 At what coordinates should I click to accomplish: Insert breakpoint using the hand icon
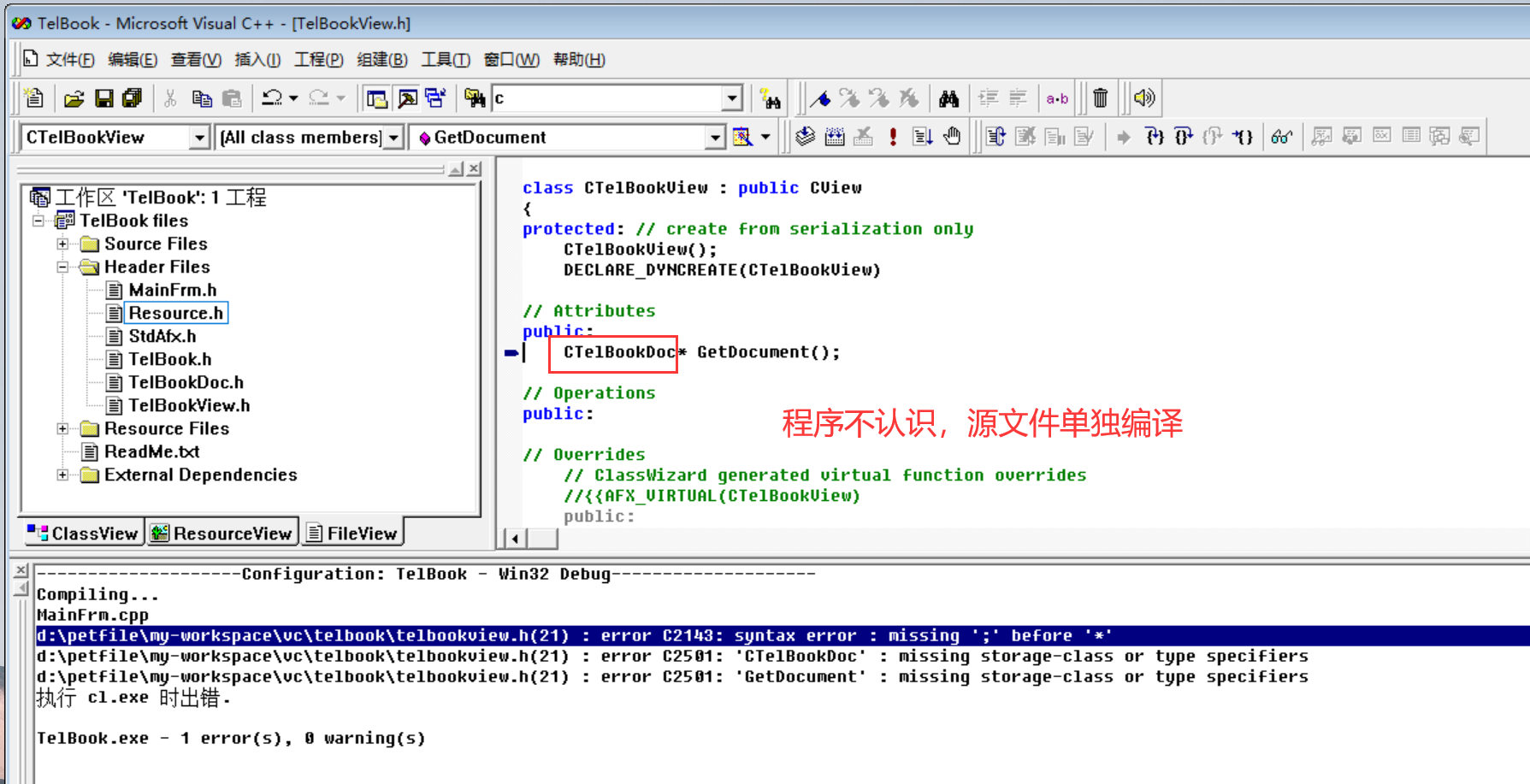952,137
